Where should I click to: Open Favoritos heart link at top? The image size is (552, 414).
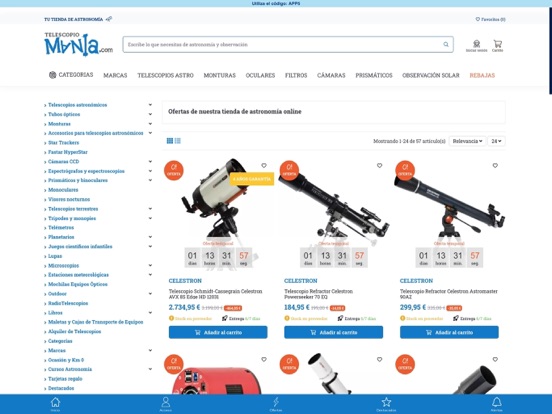pos(490,19)
